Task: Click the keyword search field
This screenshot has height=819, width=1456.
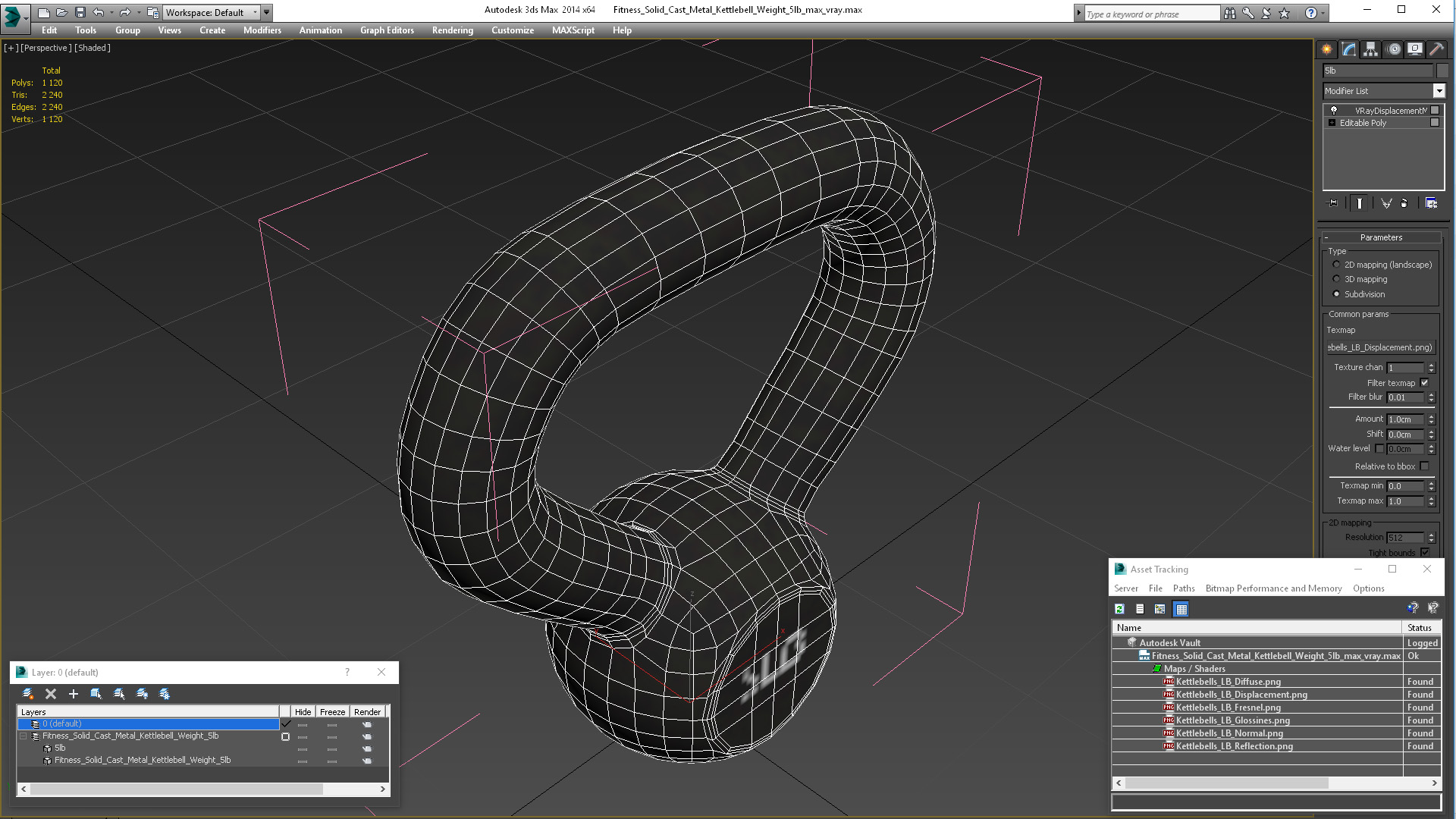Action: tap(1151, 14)
